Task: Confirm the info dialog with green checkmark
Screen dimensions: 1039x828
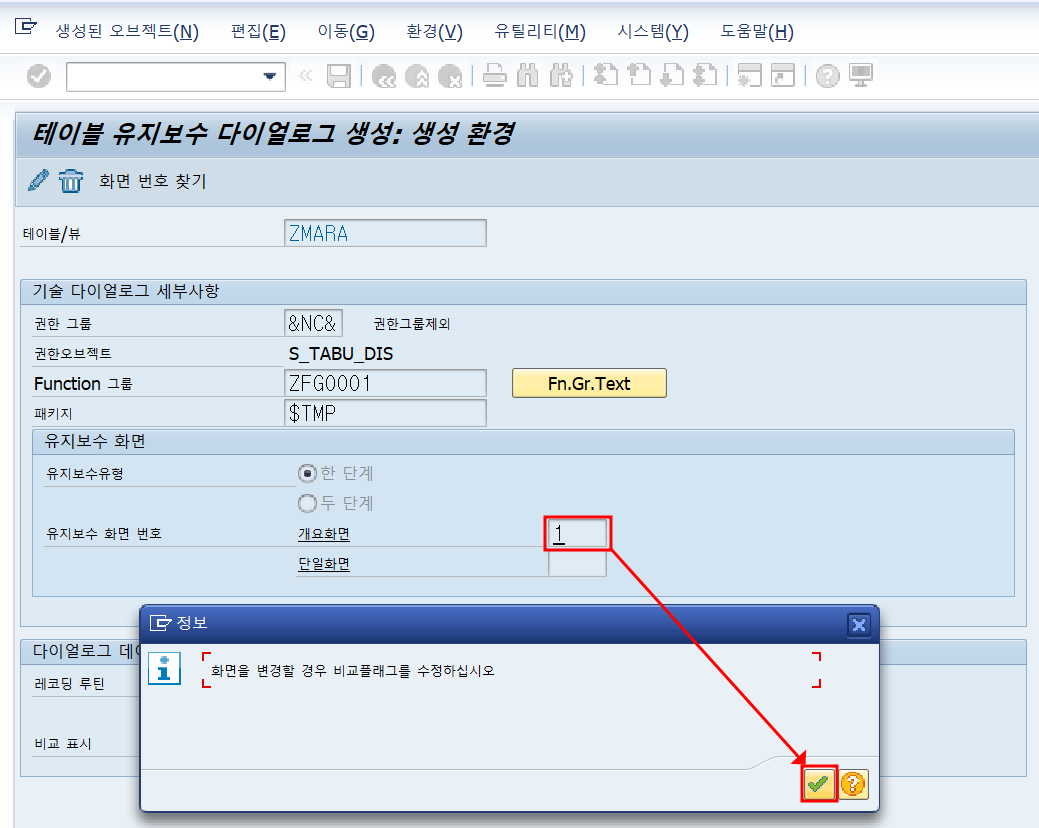Action: click(818, 784)
